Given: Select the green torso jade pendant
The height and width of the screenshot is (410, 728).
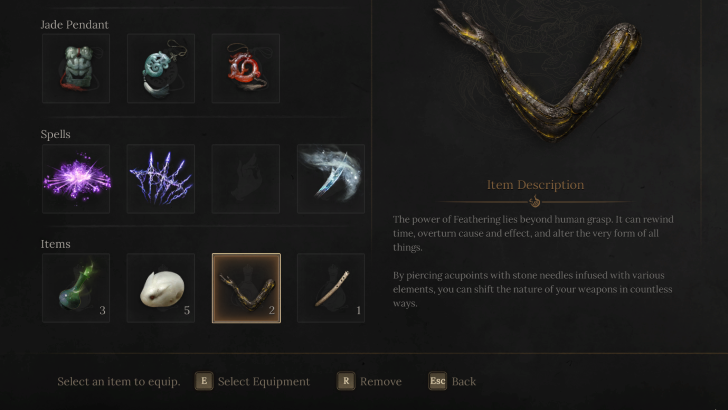Looking at the screenshot, I should tap(76, 68).
